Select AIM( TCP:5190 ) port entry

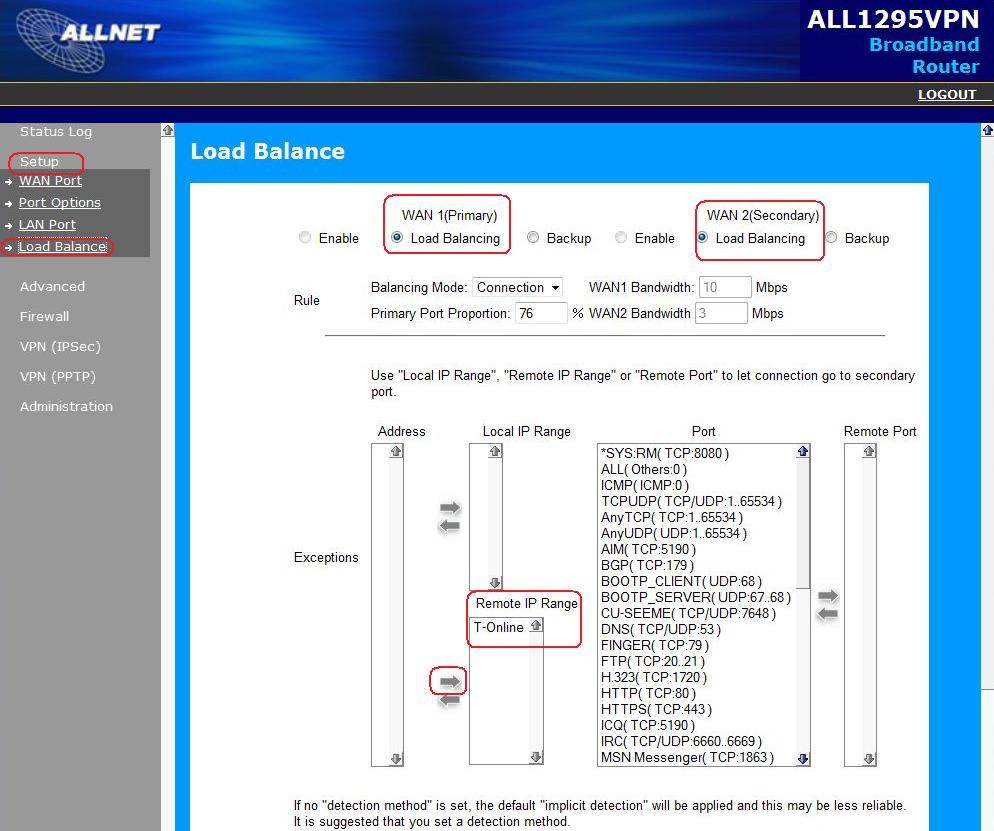point(649,549)
